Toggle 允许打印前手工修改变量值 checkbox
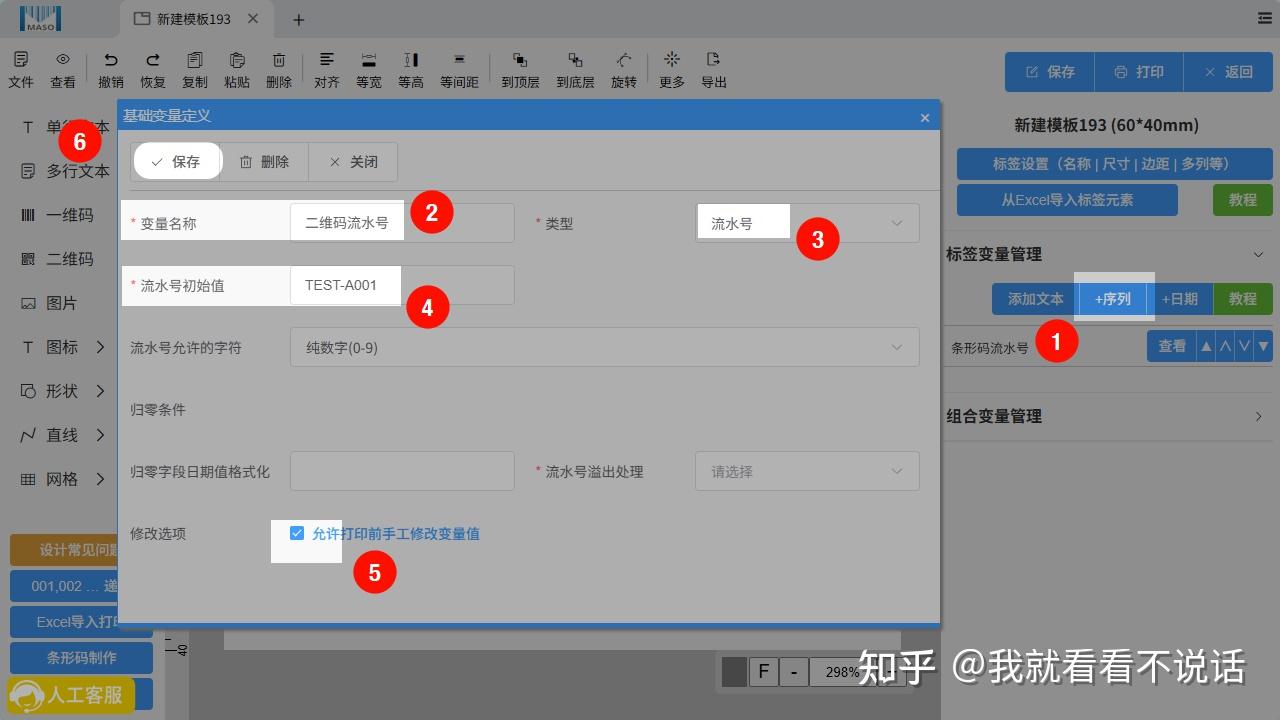This screenshot has height=720, width=1280. (297, 533)
